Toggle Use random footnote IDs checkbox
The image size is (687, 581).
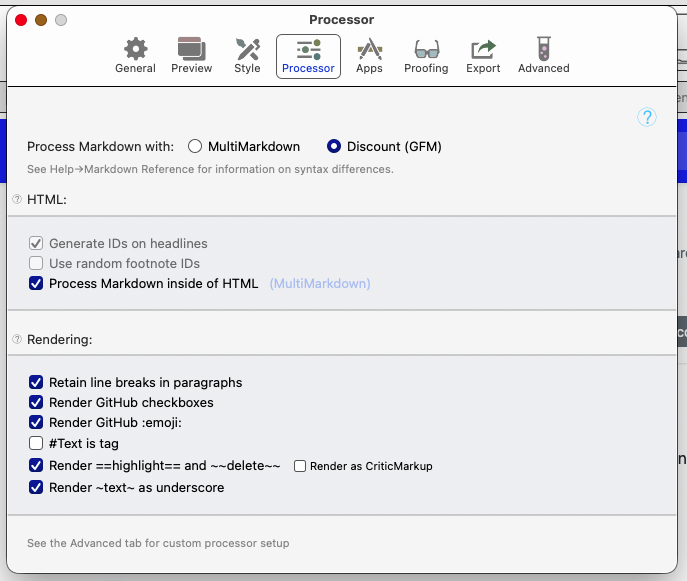(36, 263)
